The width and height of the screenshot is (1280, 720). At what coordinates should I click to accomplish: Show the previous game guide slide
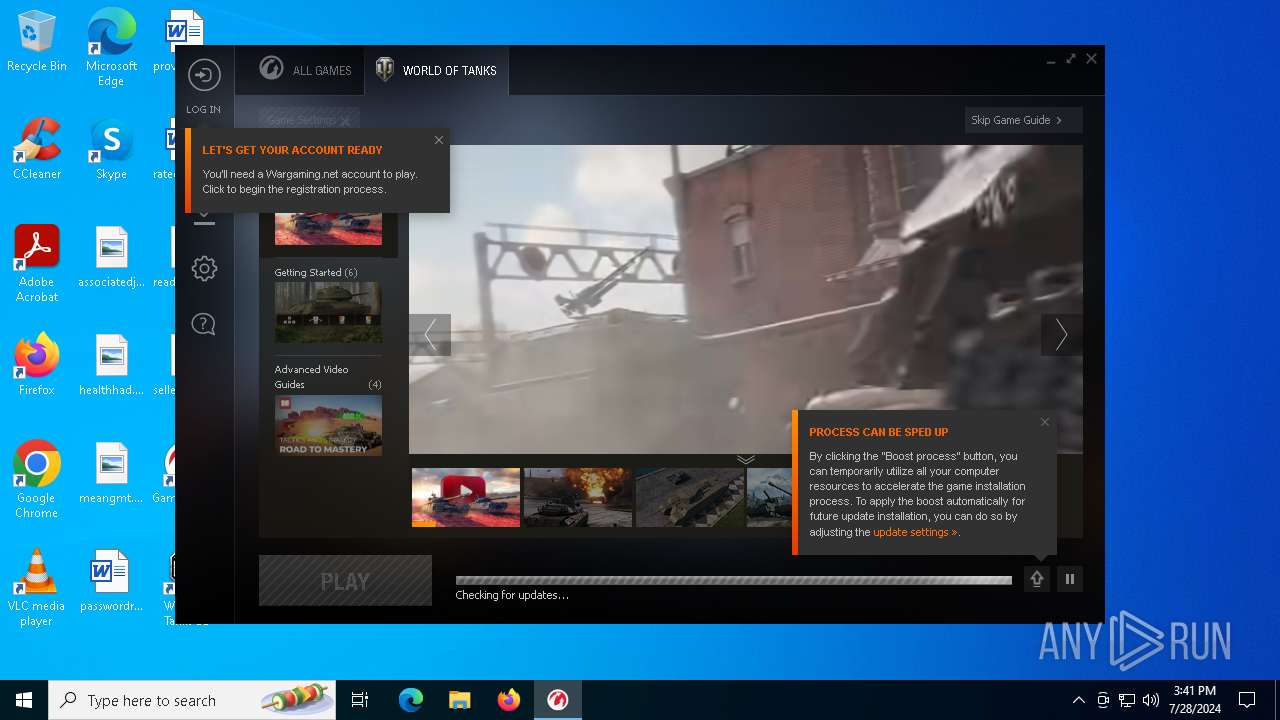pos(430,335)
